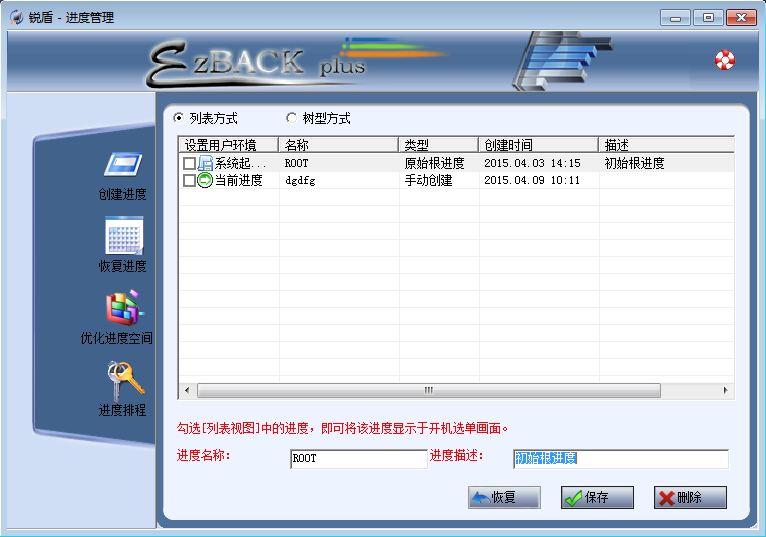Click the 保存 save button
Screen dimensions: 766x537
point(597,497)
